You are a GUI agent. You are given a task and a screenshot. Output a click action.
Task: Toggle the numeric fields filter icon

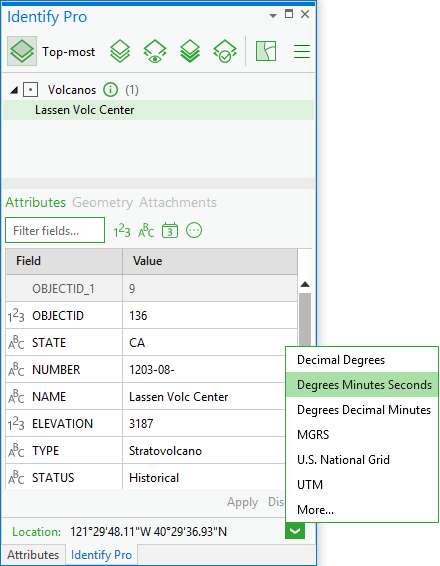122,231
